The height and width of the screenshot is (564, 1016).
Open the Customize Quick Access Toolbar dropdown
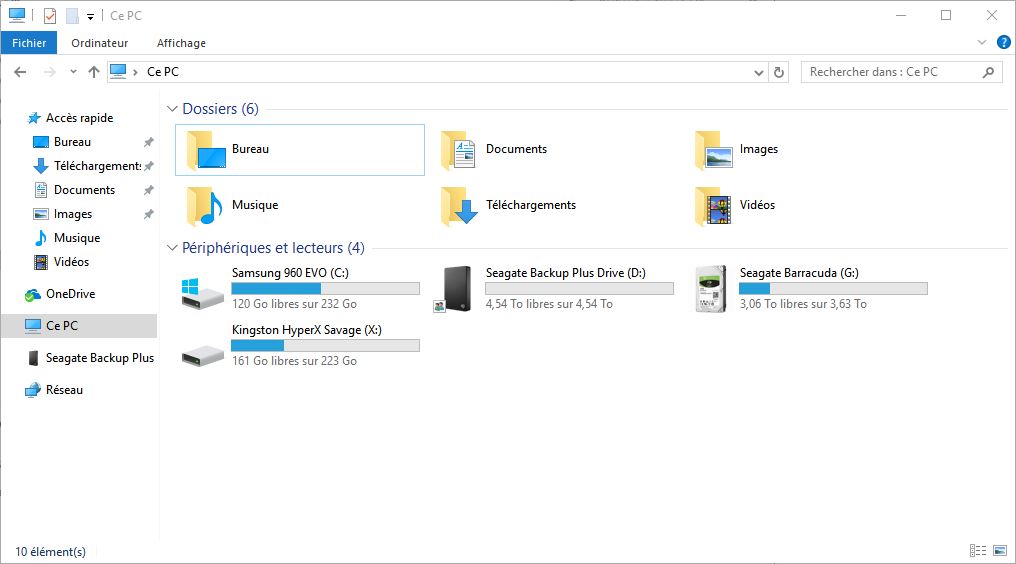[90, 17]
